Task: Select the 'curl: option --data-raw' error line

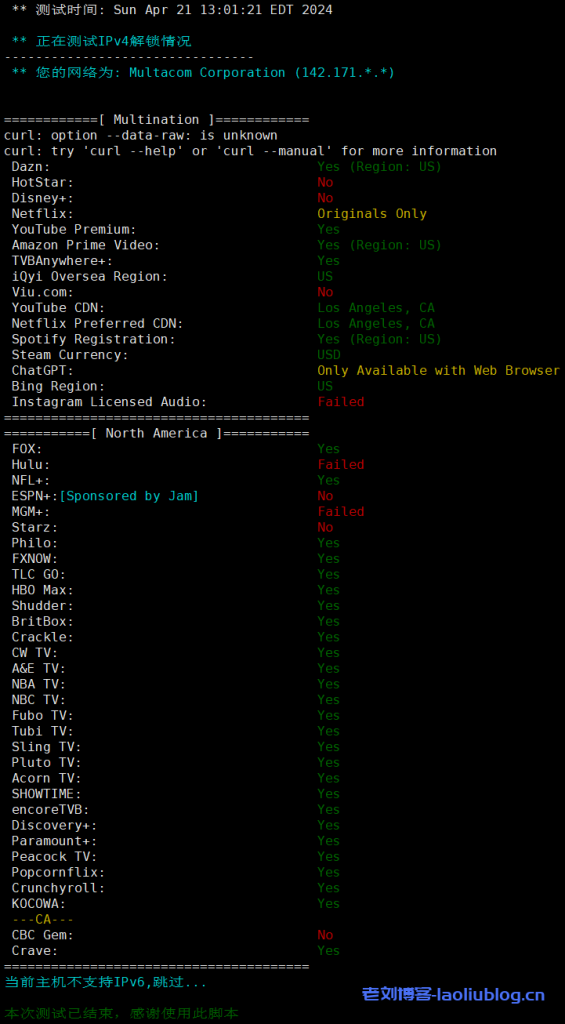Action: pyautogui.click(x=140, y=135)
